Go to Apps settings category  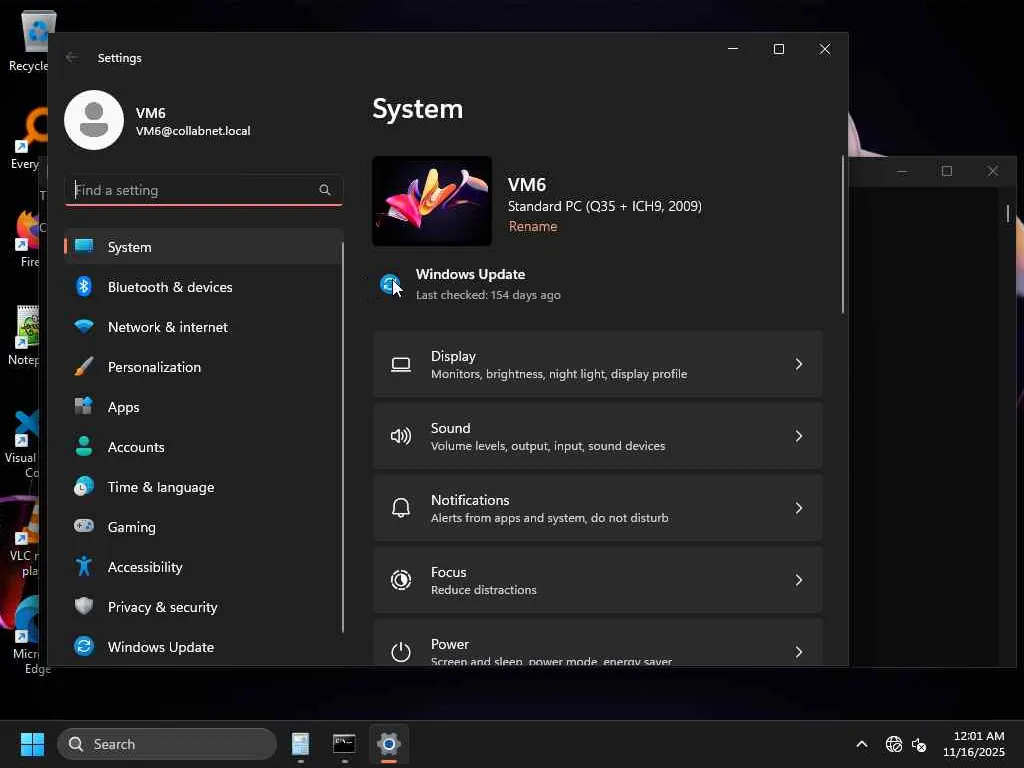[x=203, y=406]
